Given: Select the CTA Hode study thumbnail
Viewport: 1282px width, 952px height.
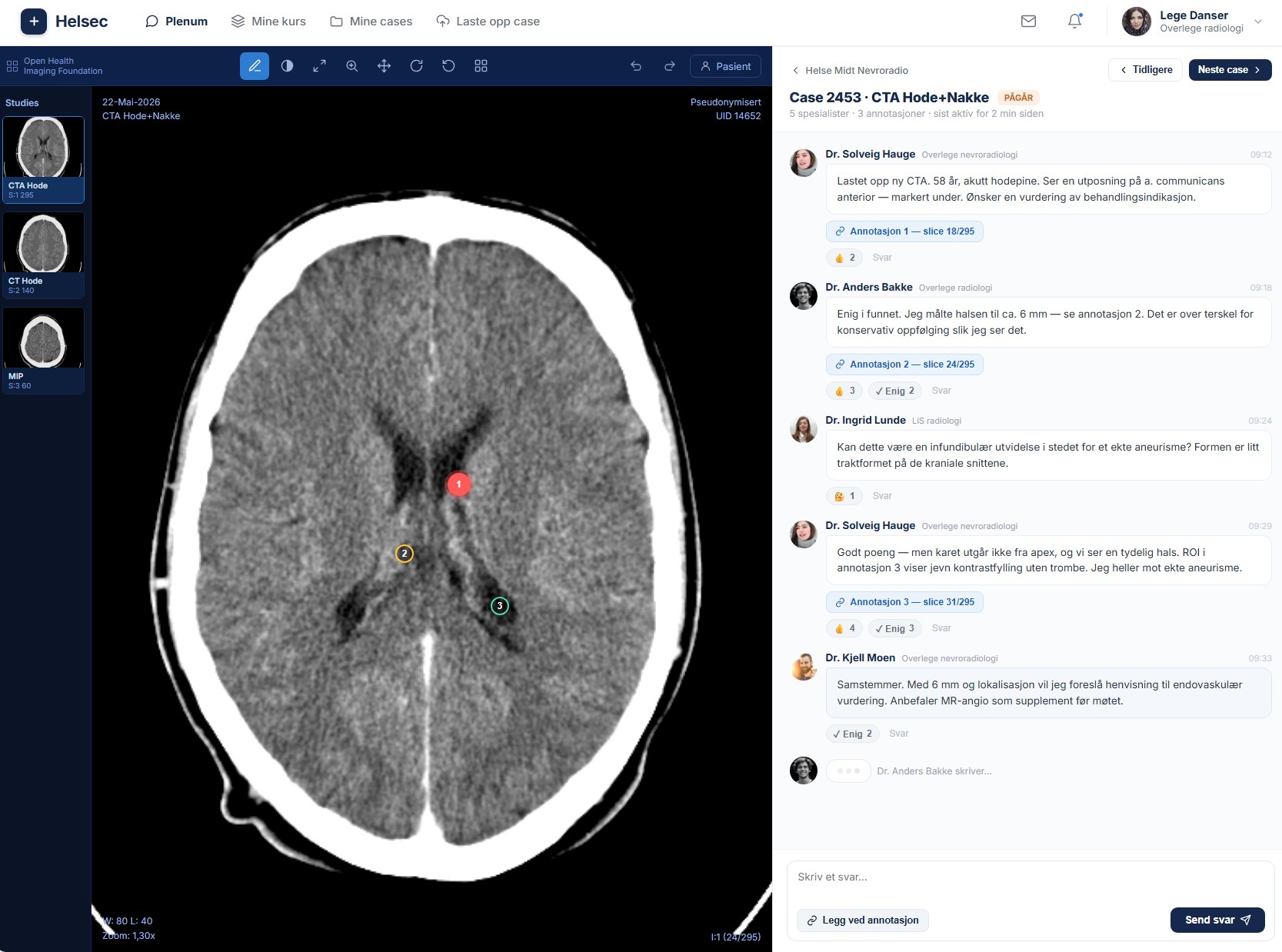Looking at the screenshot, I should [x=43, y=160].
